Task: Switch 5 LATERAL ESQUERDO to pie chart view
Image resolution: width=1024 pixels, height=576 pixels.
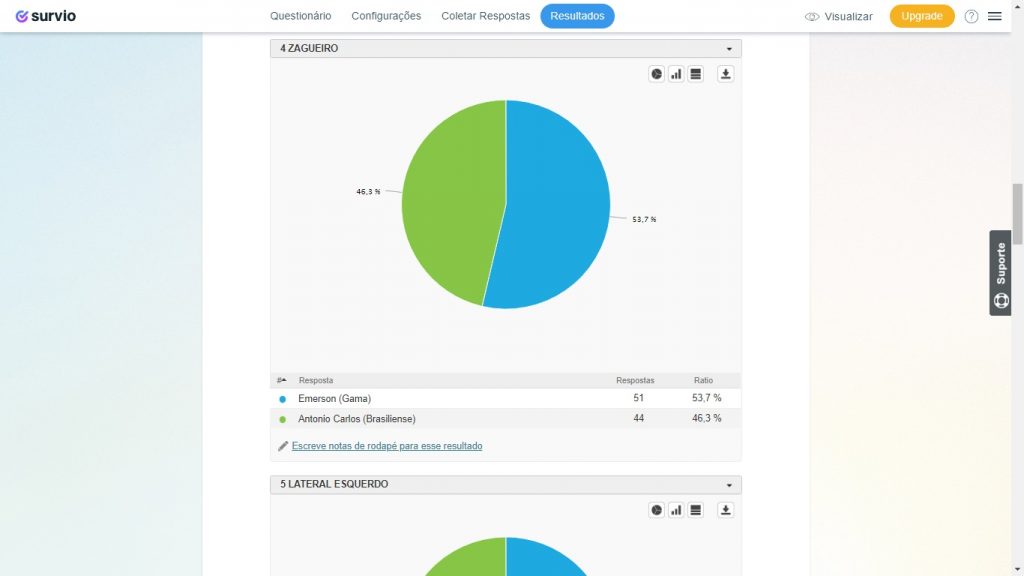Action: point(656,511)
